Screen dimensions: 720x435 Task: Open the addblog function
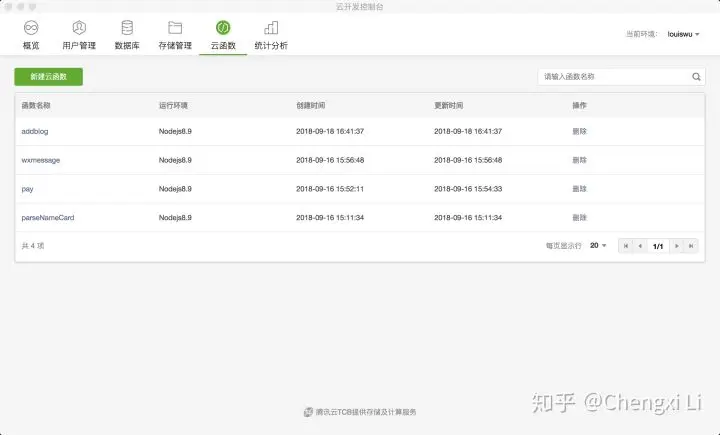pos(35,131)
